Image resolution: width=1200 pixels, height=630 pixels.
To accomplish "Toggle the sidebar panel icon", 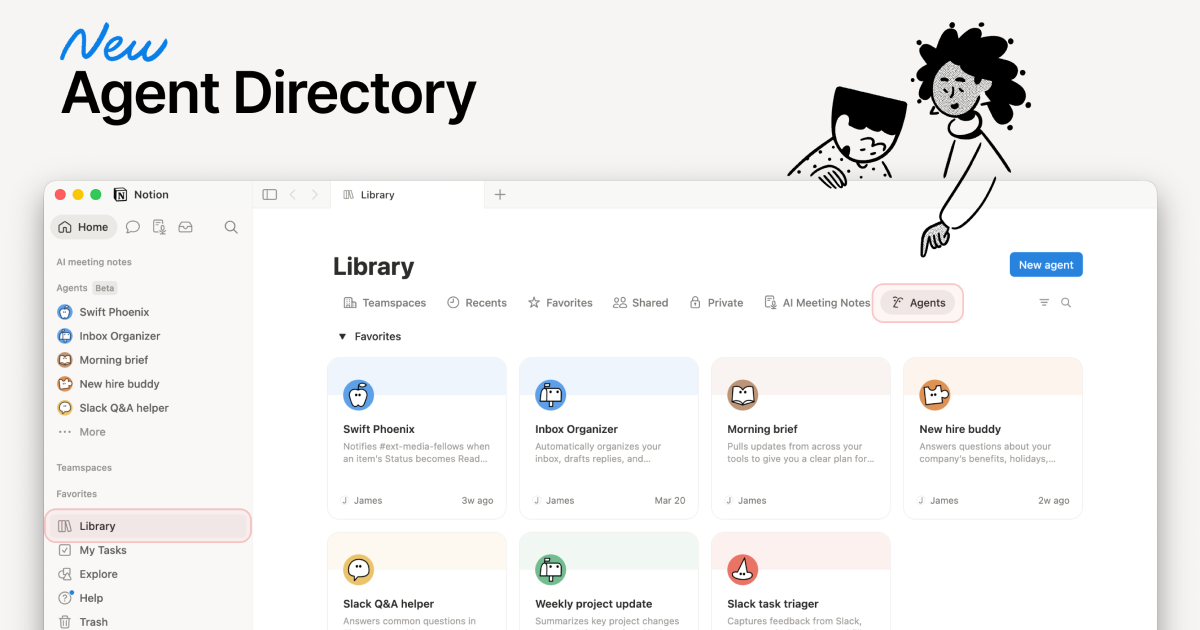I will point(269,195).
